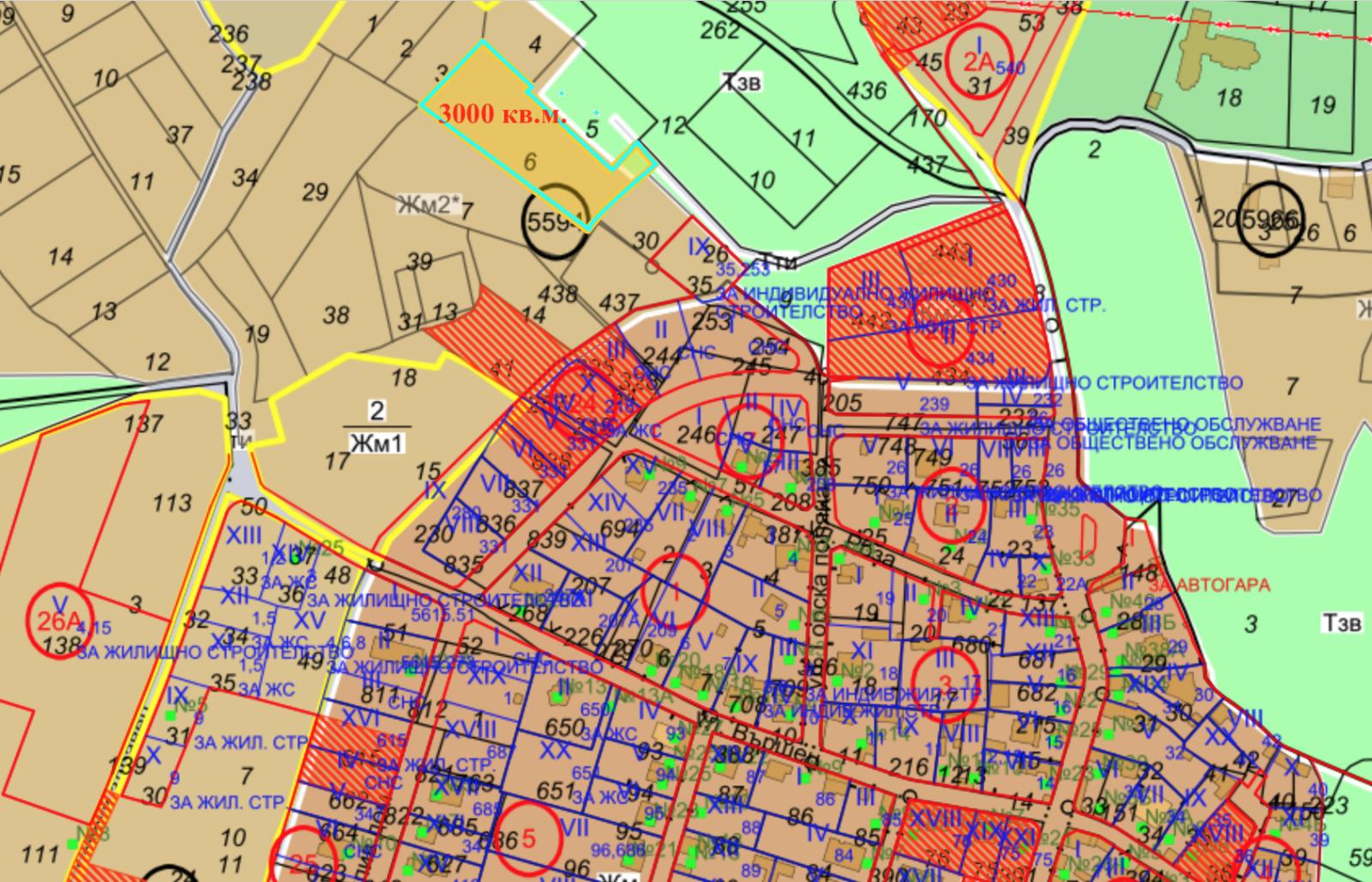Click the red circled 2A marker
Viewport: 1372px width, 882px height.
[x=978, y=63]
